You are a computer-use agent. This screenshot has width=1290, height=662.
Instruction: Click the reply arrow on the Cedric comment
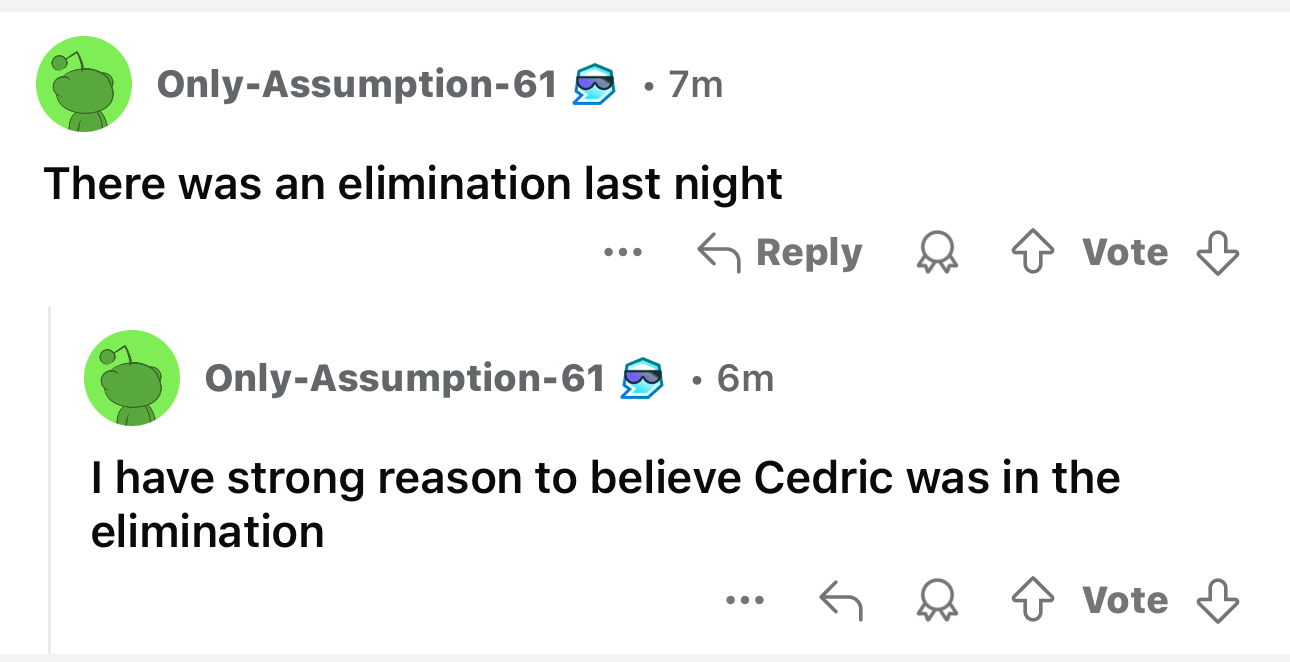pos(840,600)
